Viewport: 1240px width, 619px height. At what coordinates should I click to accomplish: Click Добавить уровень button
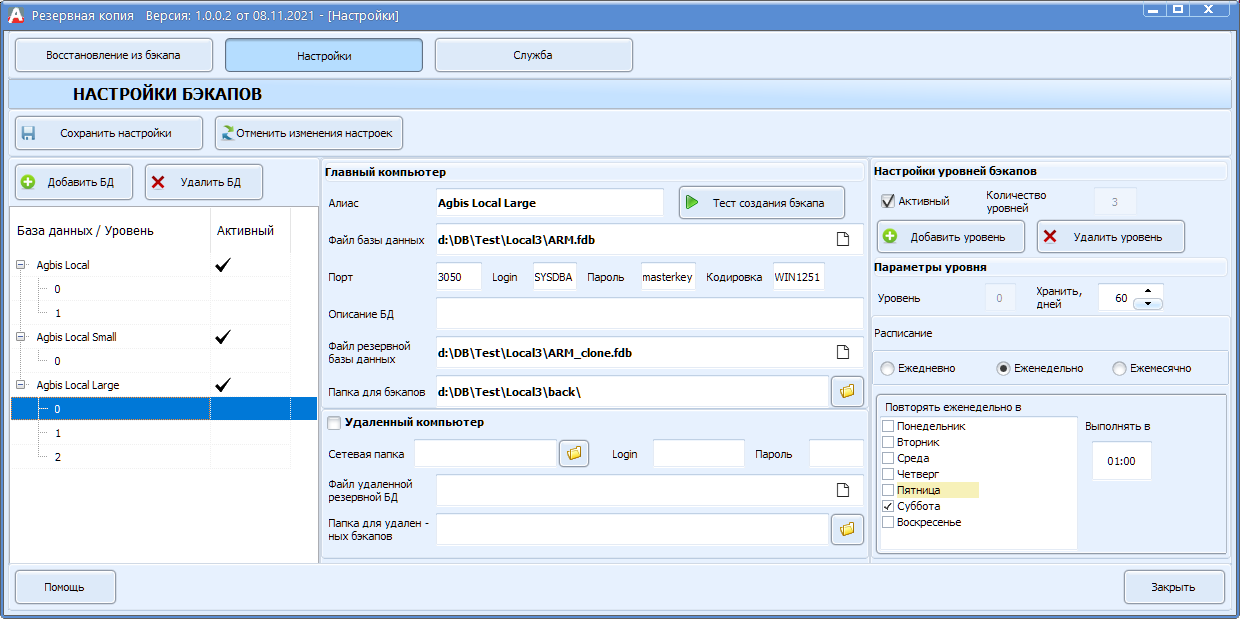click(x=951, y=237)
